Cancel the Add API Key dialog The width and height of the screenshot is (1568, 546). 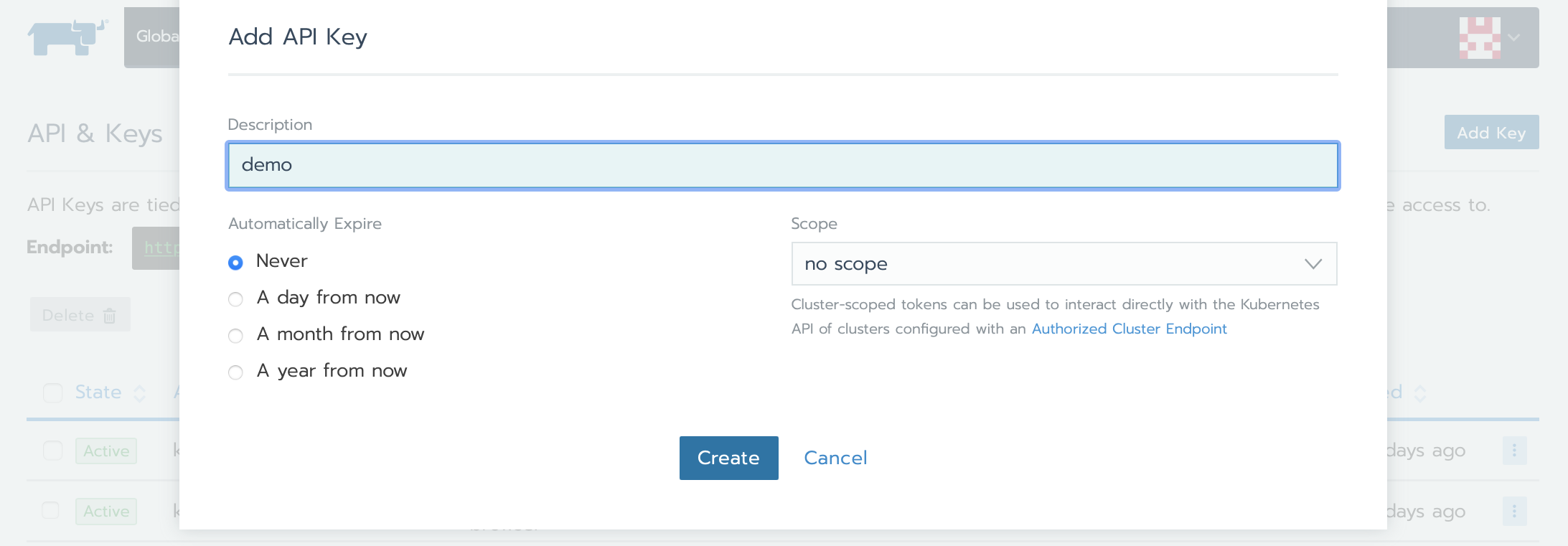[835, 458]
